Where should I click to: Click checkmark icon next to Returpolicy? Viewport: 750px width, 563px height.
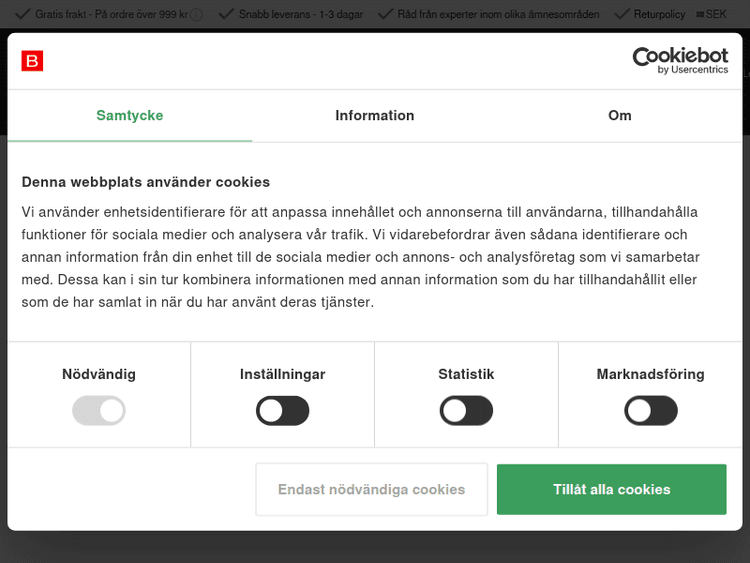pos(621,15)
